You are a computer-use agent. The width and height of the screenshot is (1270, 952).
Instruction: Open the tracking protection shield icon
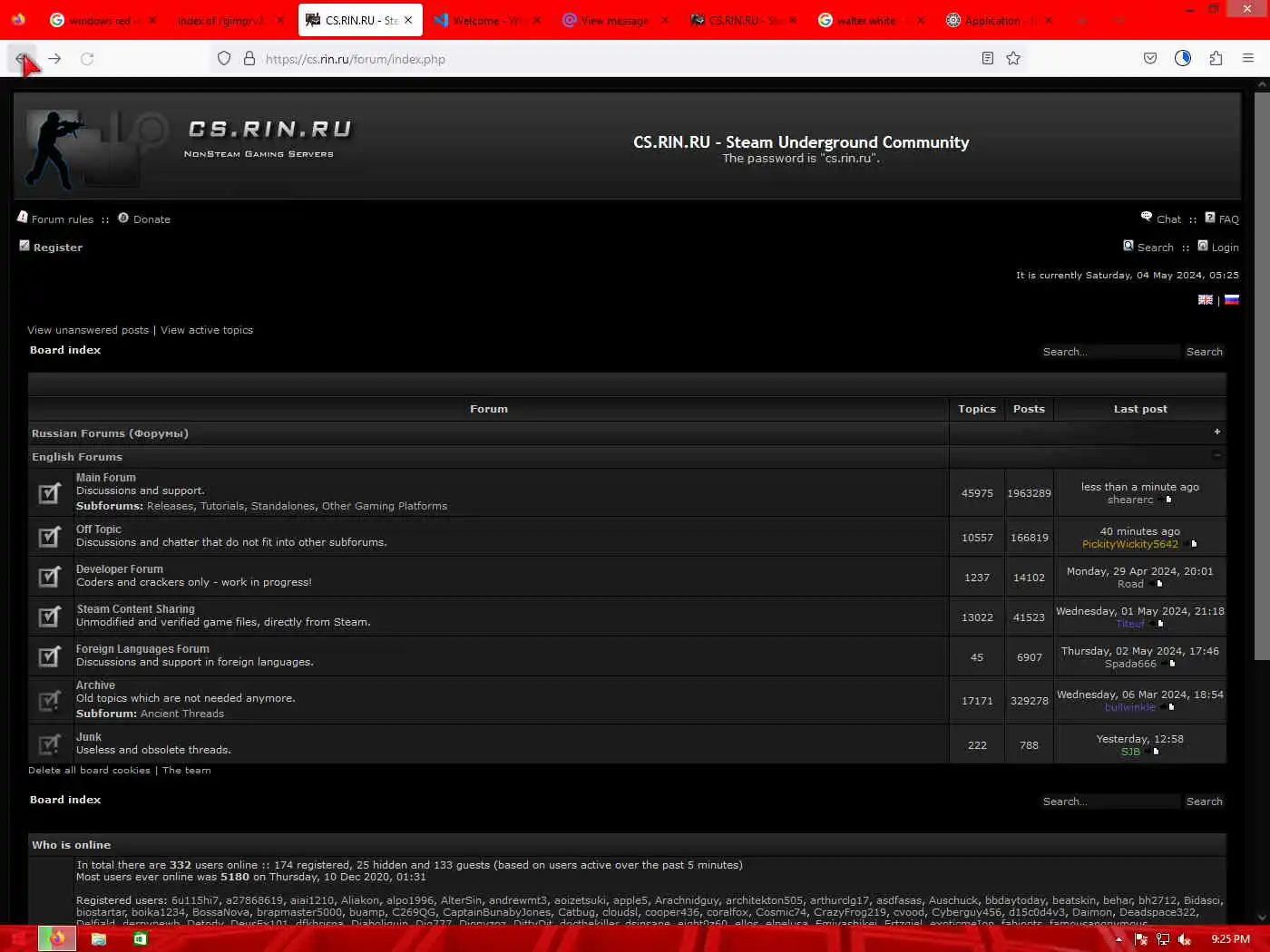(x=224, y=59)
